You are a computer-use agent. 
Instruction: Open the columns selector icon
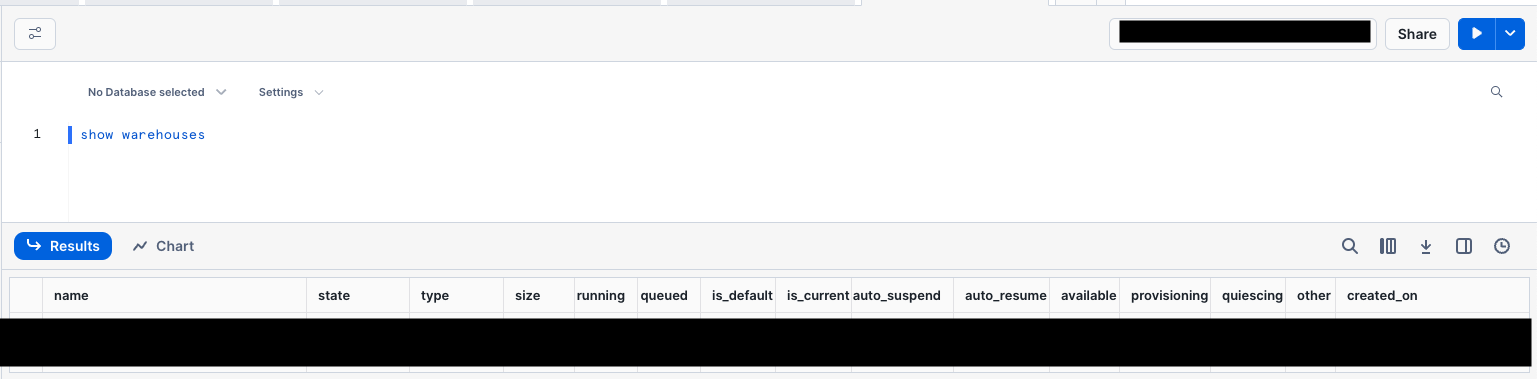tap(1388, 246)
